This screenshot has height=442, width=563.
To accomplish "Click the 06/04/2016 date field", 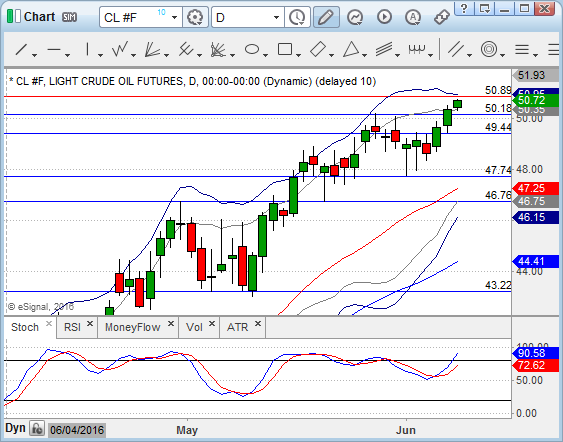I will 77,430.
